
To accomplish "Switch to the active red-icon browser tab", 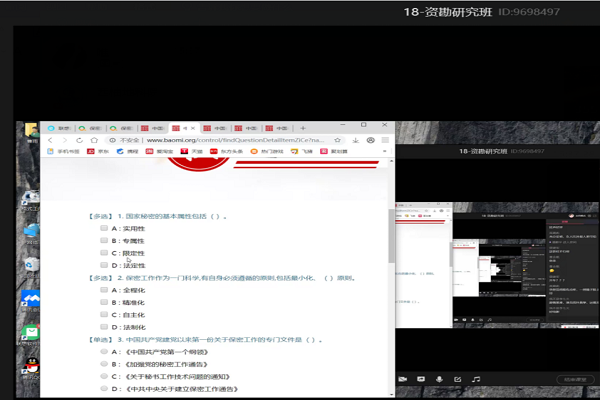I will [182, 128].
